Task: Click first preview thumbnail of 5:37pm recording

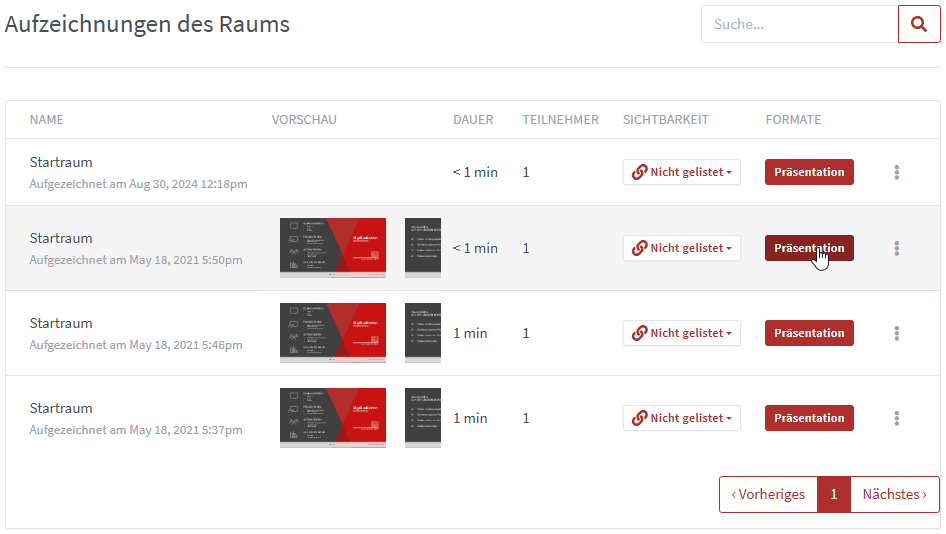Action: pos(333,418)
